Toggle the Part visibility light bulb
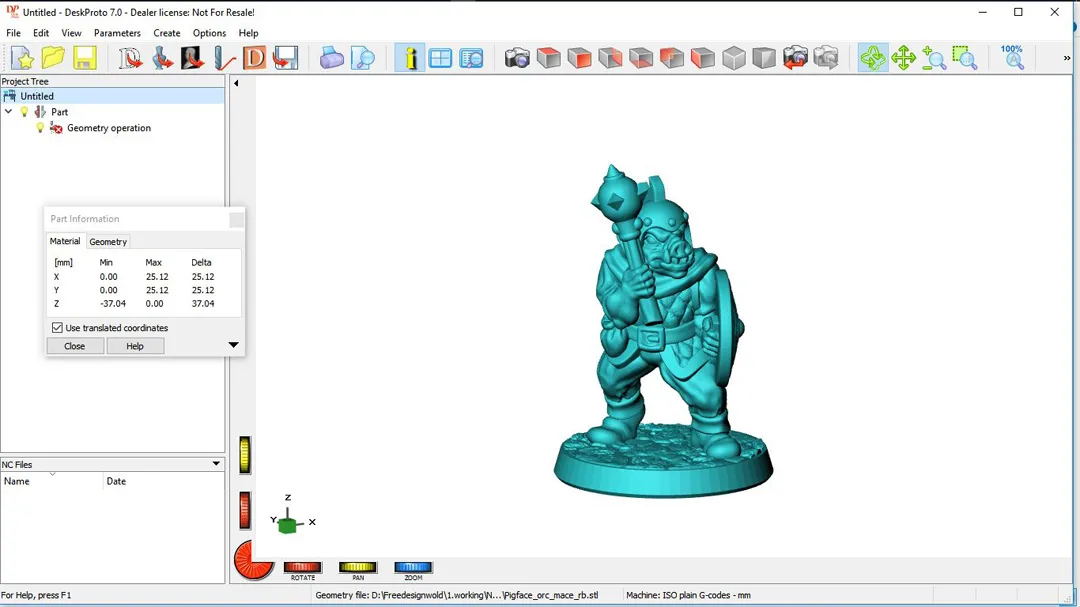This screenshot has height=607, width=1080. tap(25, 112)
